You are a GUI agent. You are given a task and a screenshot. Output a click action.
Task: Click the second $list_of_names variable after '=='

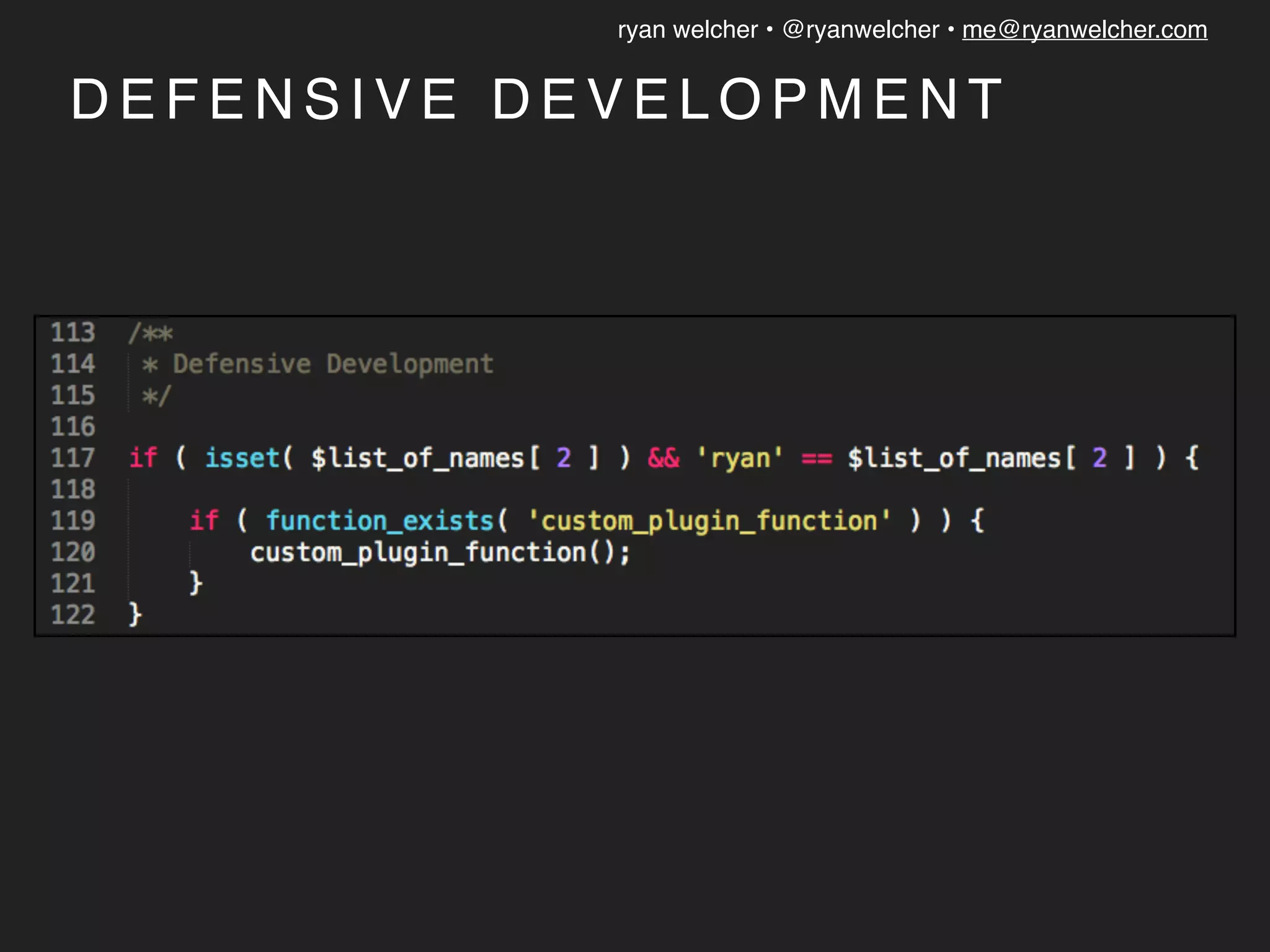(x=954, y=459)
